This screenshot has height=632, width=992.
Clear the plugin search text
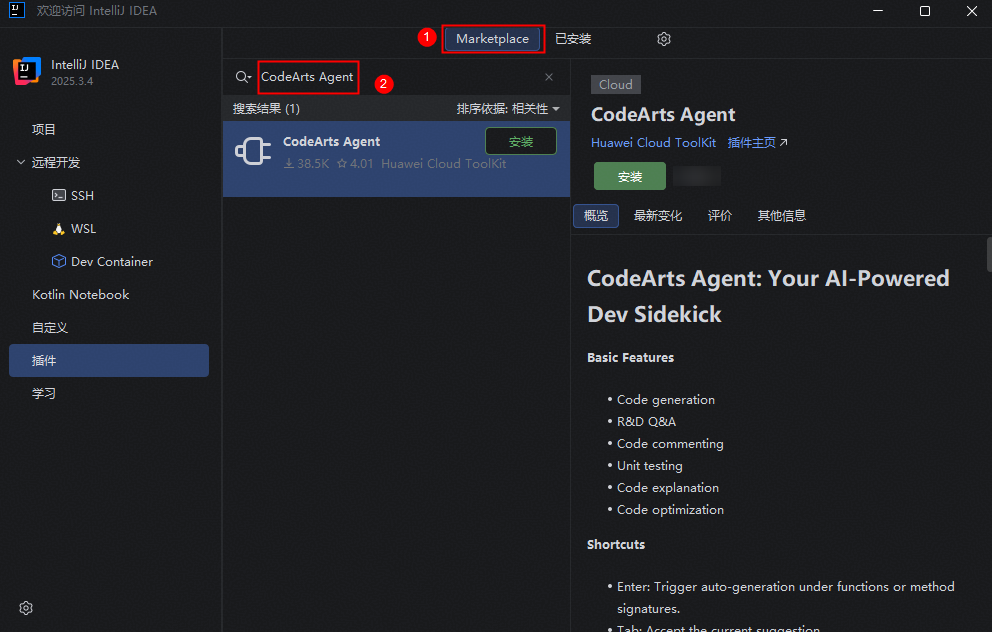[x=549, y=77]
